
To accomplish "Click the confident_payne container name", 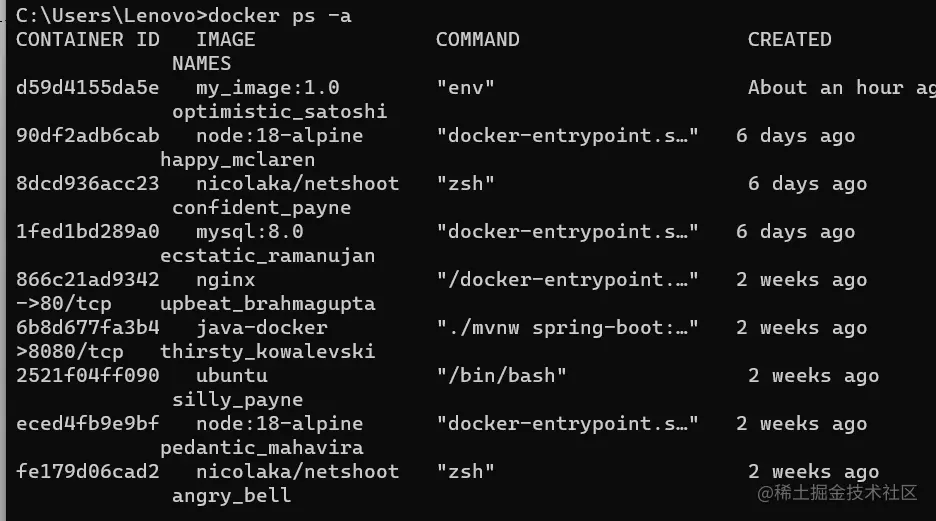I will [261, 208].
